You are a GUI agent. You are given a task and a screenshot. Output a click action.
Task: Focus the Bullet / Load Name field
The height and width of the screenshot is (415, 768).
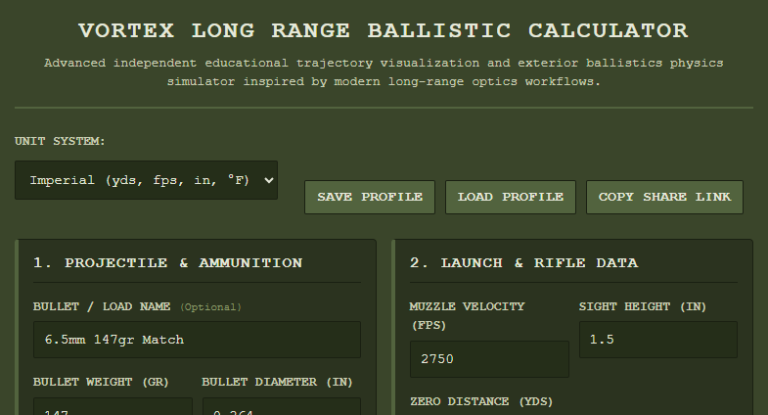pyautogui.click(x=197, y=340)
